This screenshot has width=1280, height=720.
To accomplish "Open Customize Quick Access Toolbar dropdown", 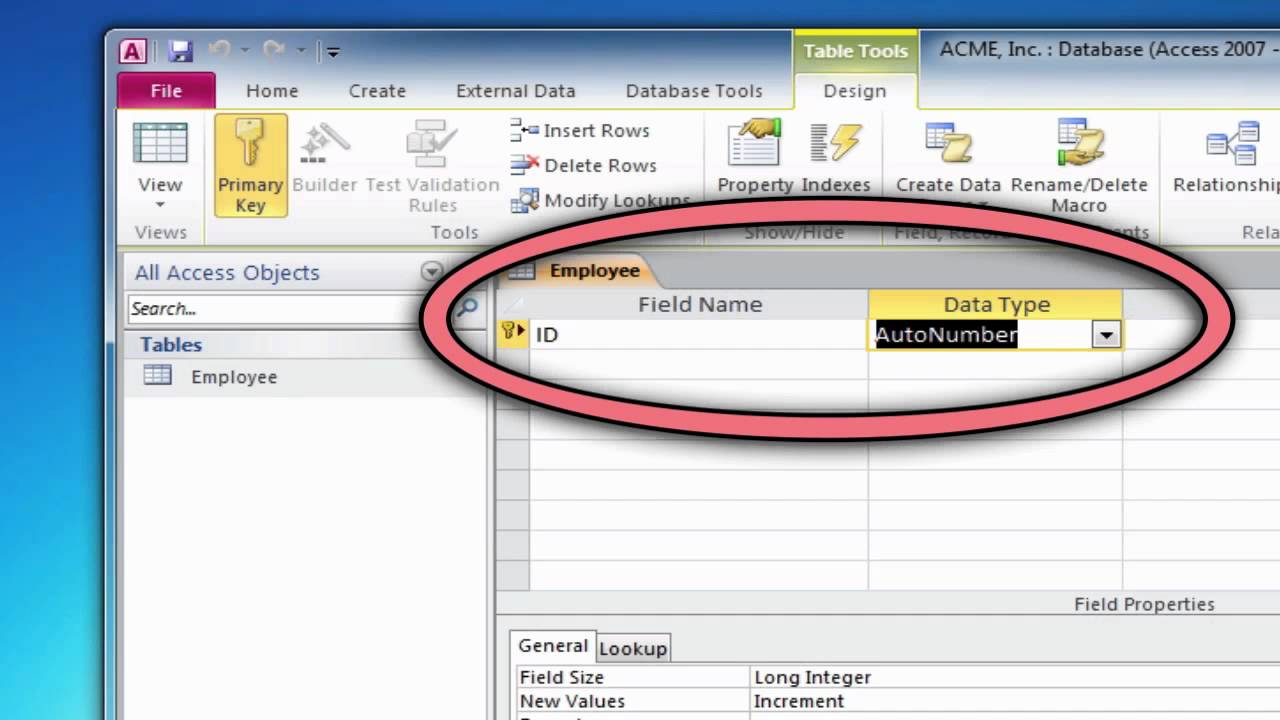I will click(333, 52).
